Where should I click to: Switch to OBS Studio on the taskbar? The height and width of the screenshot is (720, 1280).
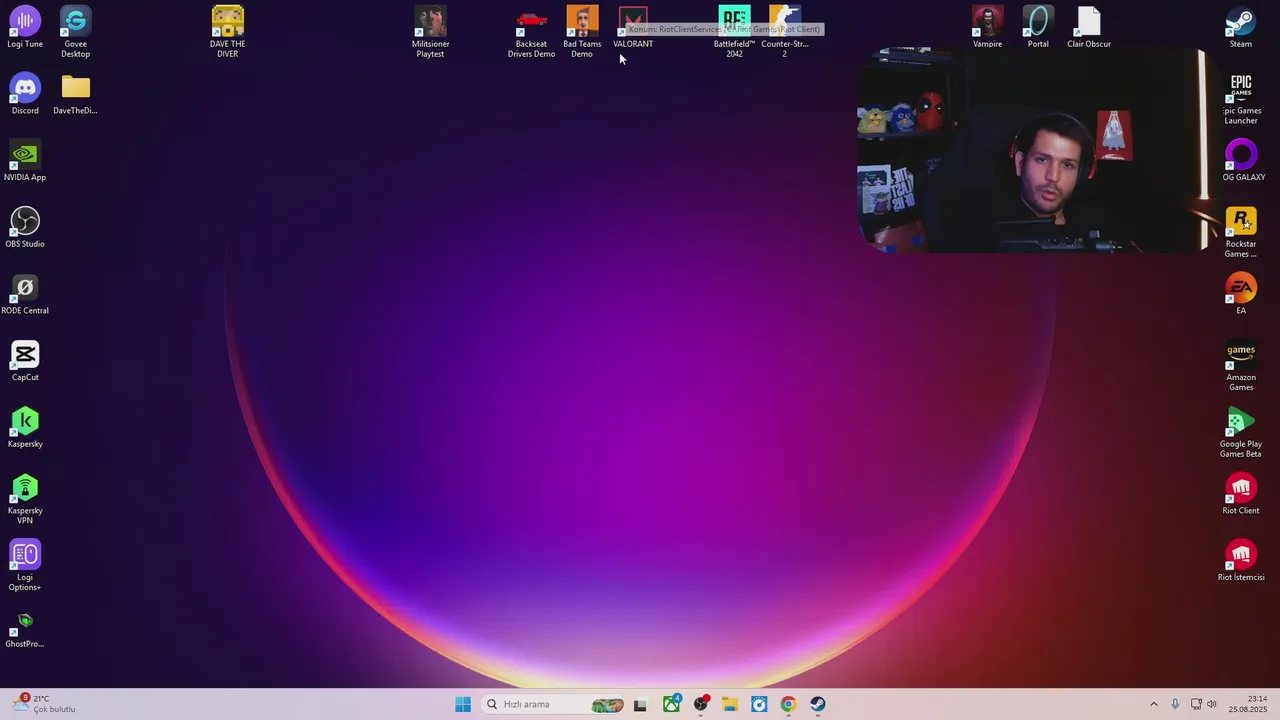(701, 704)
